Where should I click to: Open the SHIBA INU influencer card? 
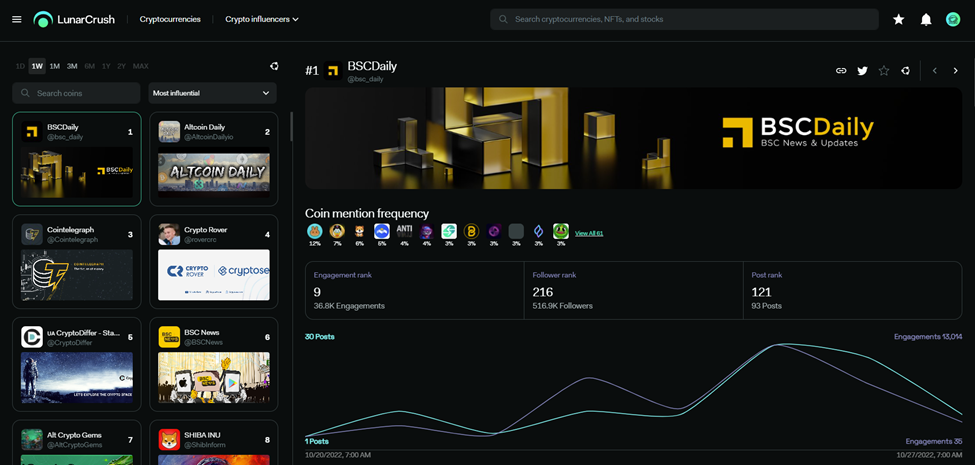[x=214, y=443]
